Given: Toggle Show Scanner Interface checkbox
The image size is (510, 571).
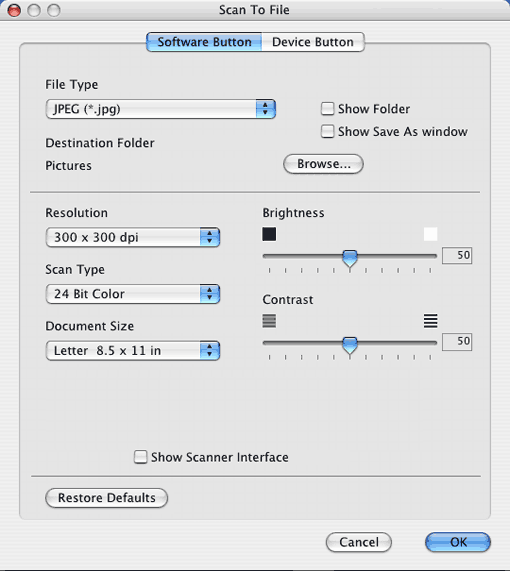Looking at the screenshot, I should [x=140, y=457].
